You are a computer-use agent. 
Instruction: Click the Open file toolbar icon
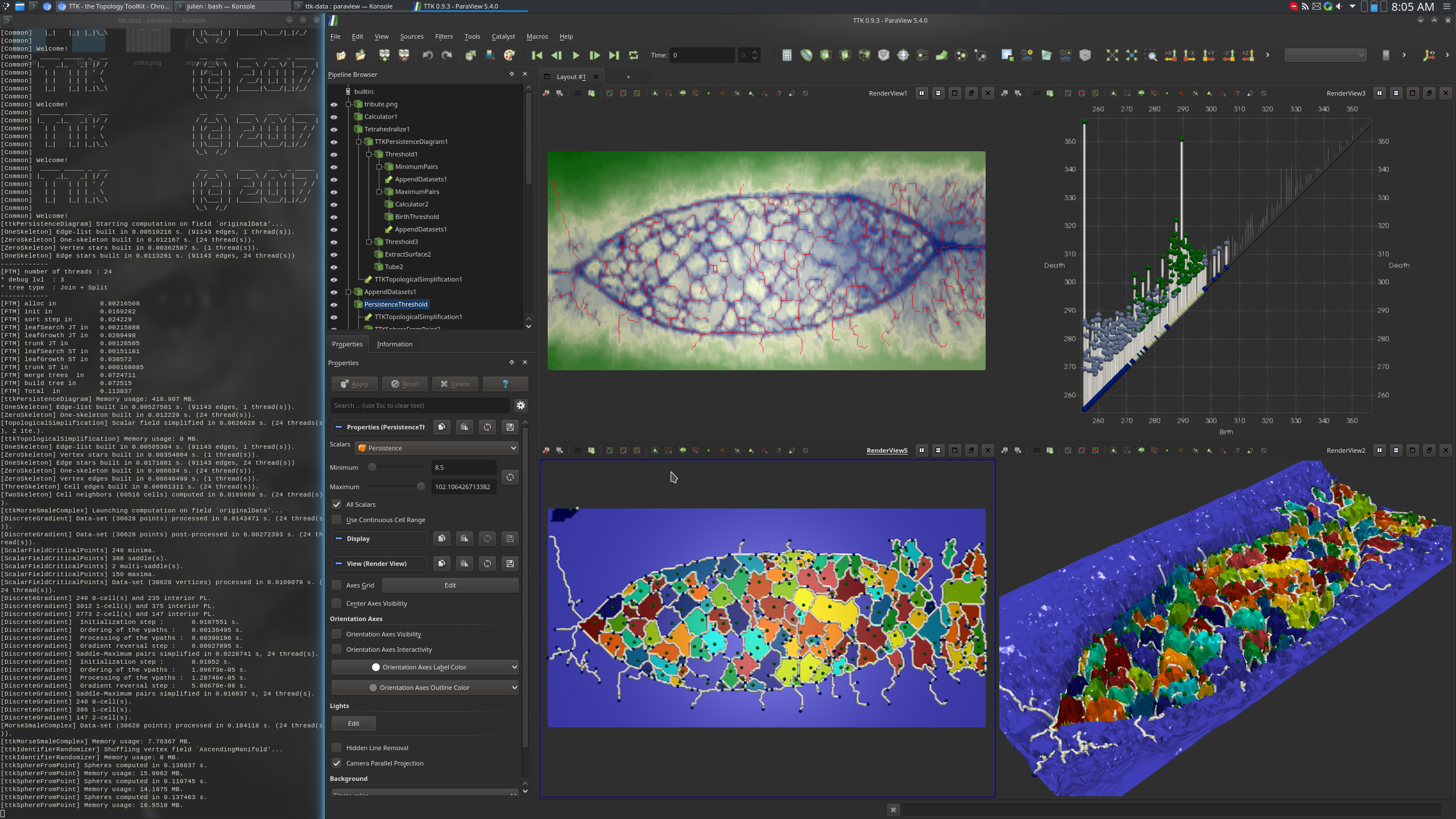341,55
